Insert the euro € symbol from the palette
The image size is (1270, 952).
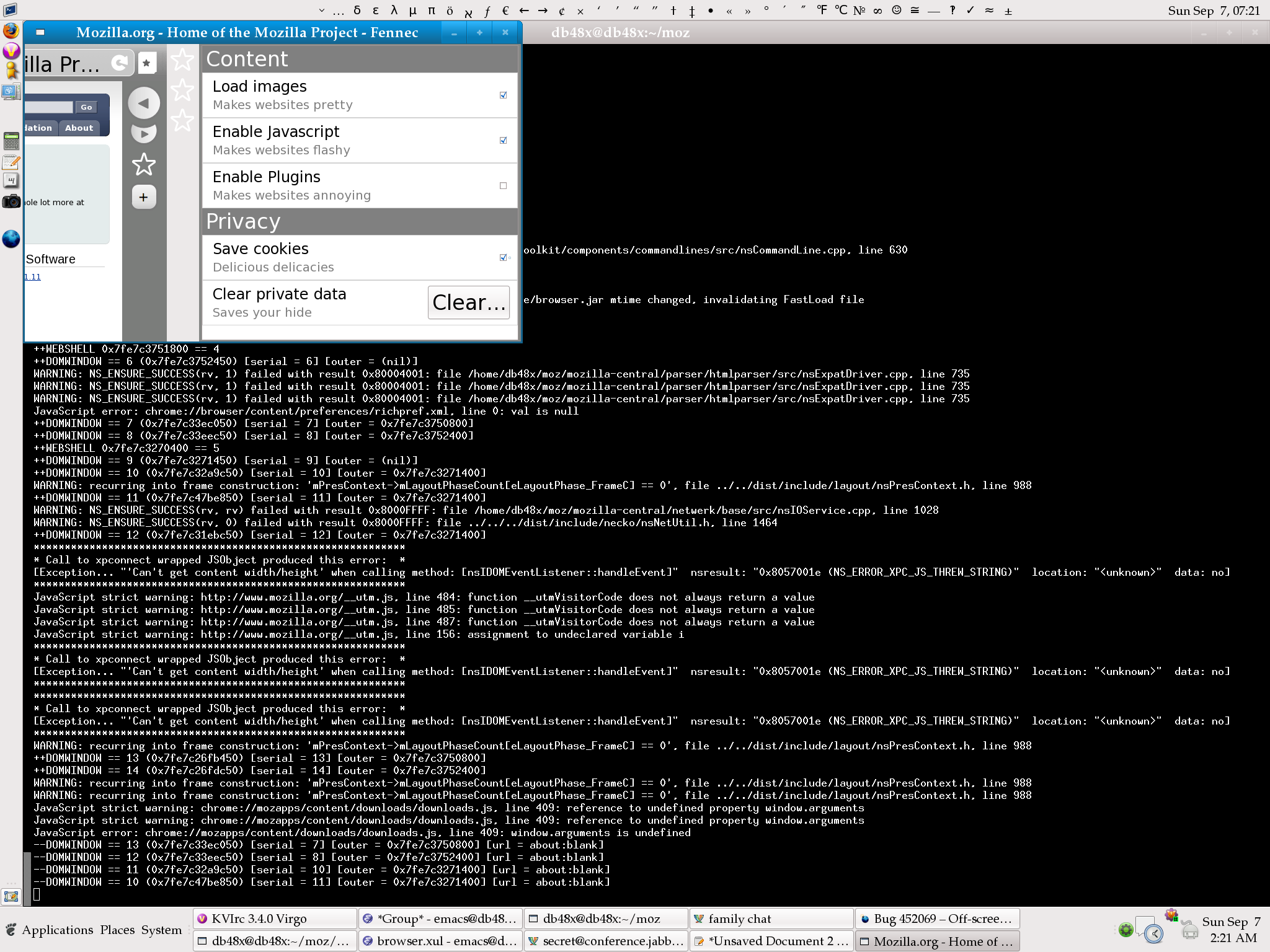point(505,10)
